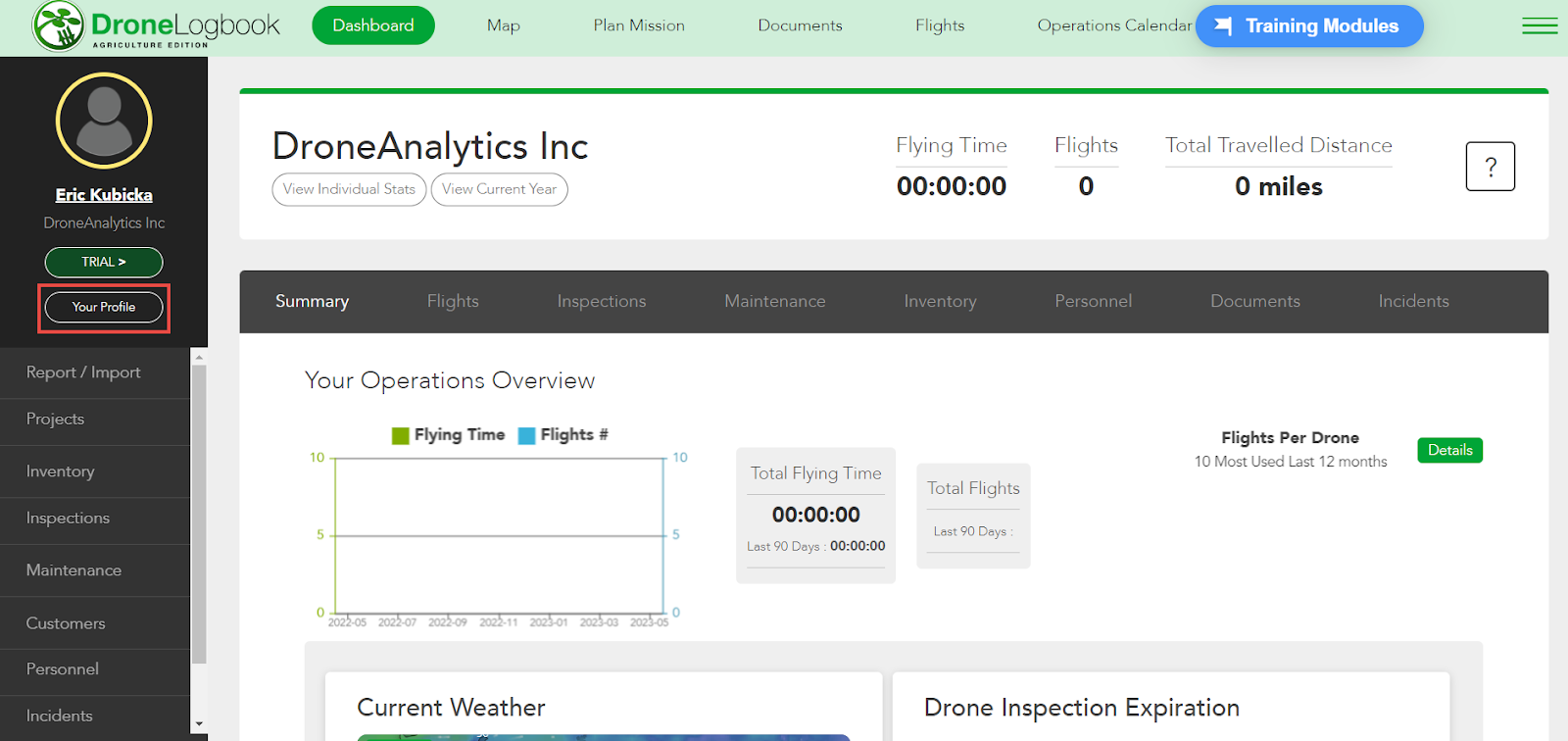
Task: Click the TRIAL button
Action: point(104,262)
